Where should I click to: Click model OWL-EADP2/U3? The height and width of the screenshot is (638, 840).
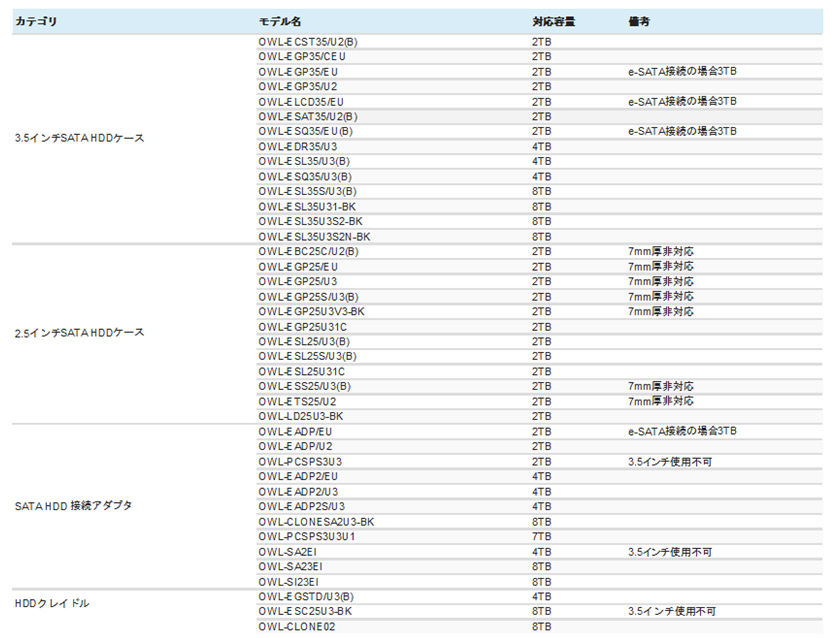point(298,492)
